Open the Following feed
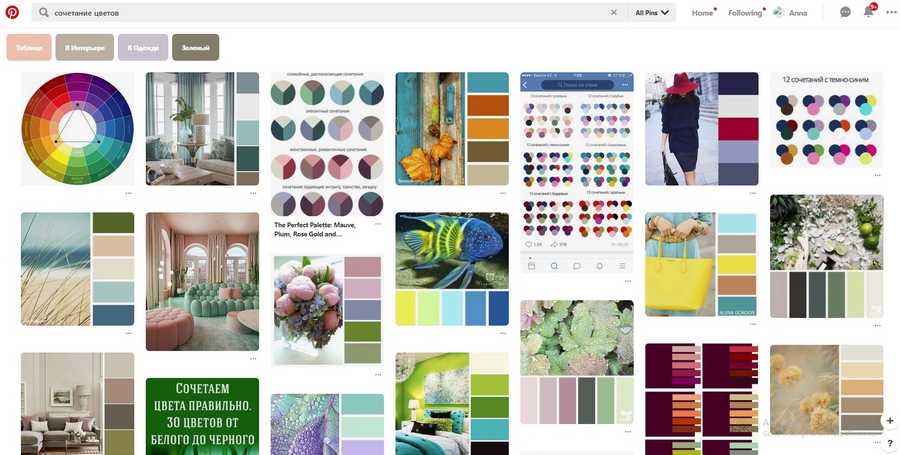 point(745,13)
